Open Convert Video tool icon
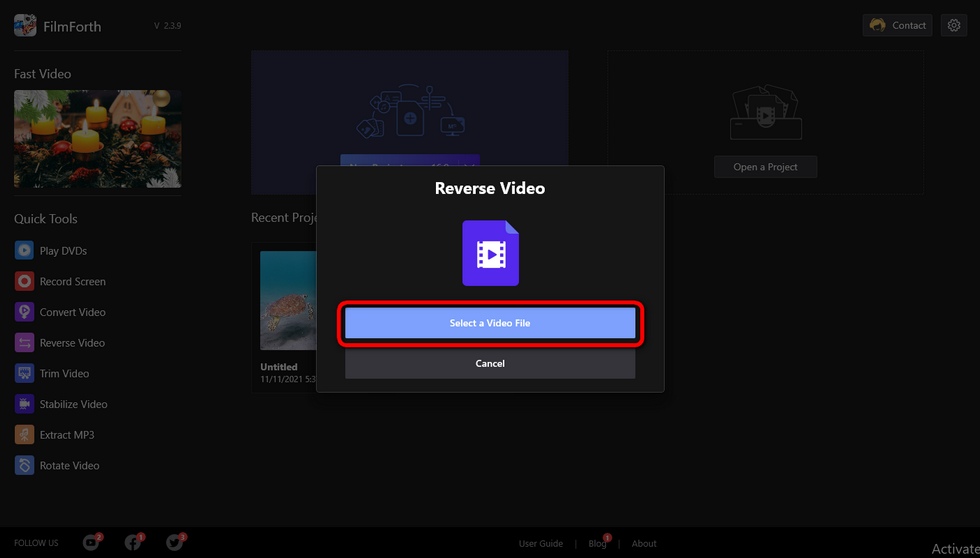Image resolution: width=980 pixels, height=558 pixels. tap(24, 312)
